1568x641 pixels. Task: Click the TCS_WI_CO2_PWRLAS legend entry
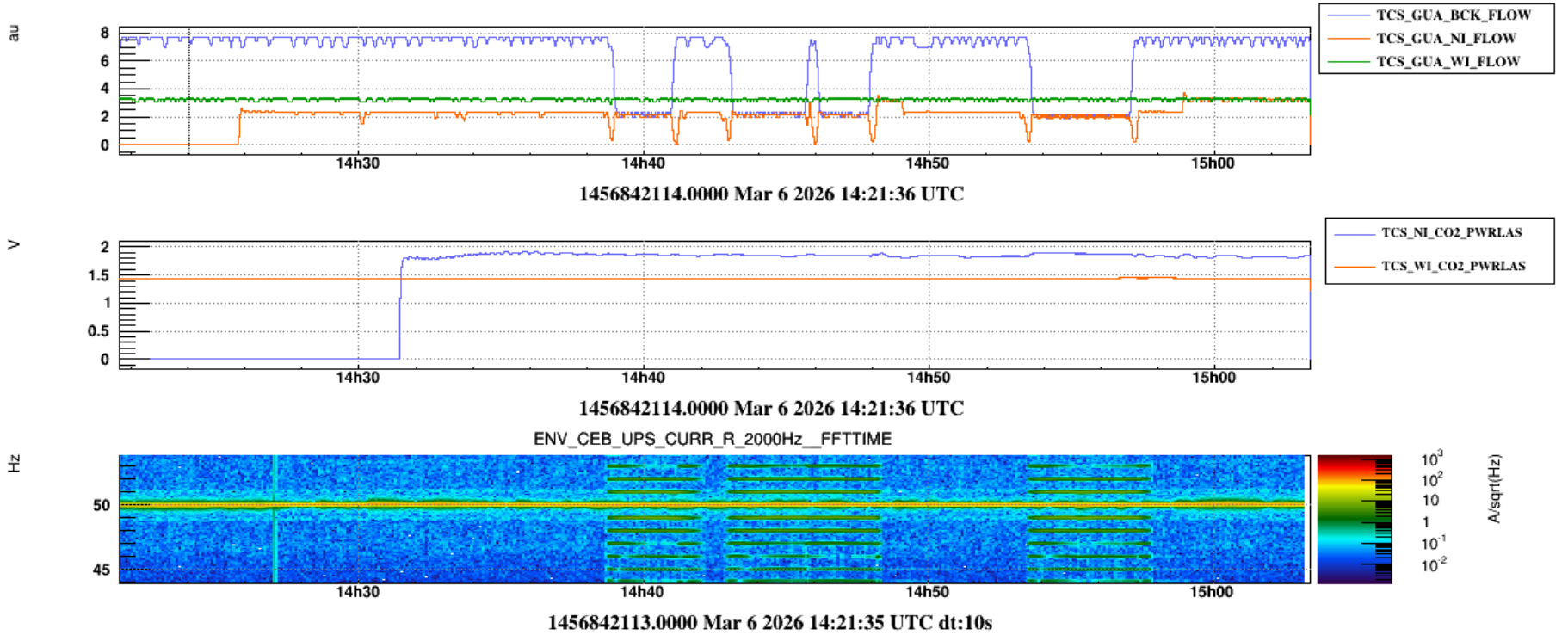pyautogui.click(x=1453, y=267)
